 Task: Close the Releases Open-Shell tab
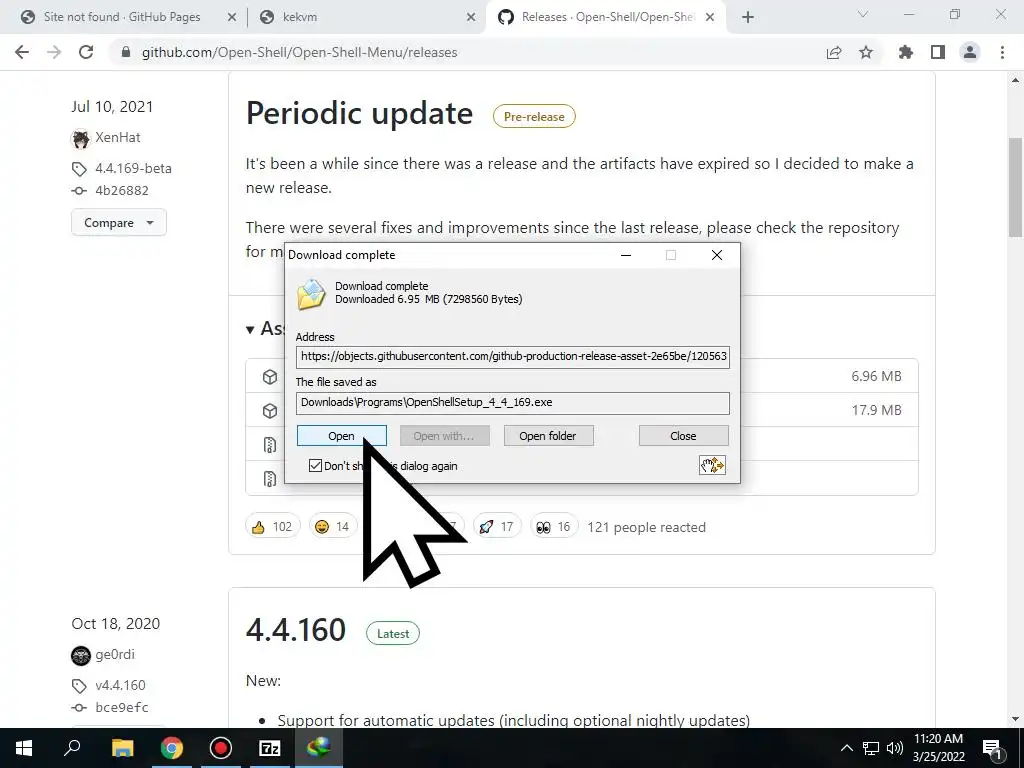click(711, 18)
